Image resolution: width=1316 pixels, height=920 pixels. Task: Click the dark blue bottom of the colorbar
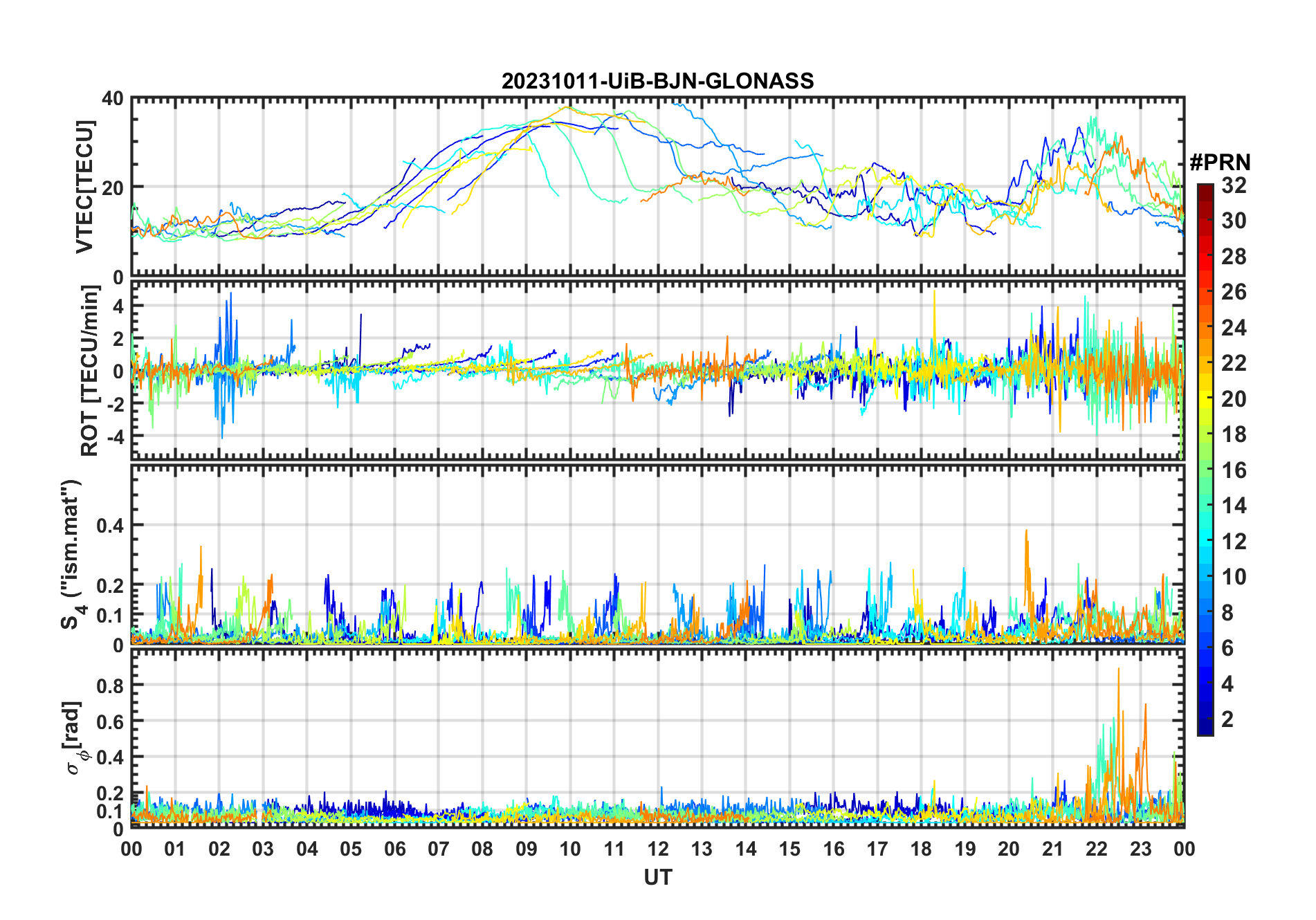click(x=1205, y=726)
